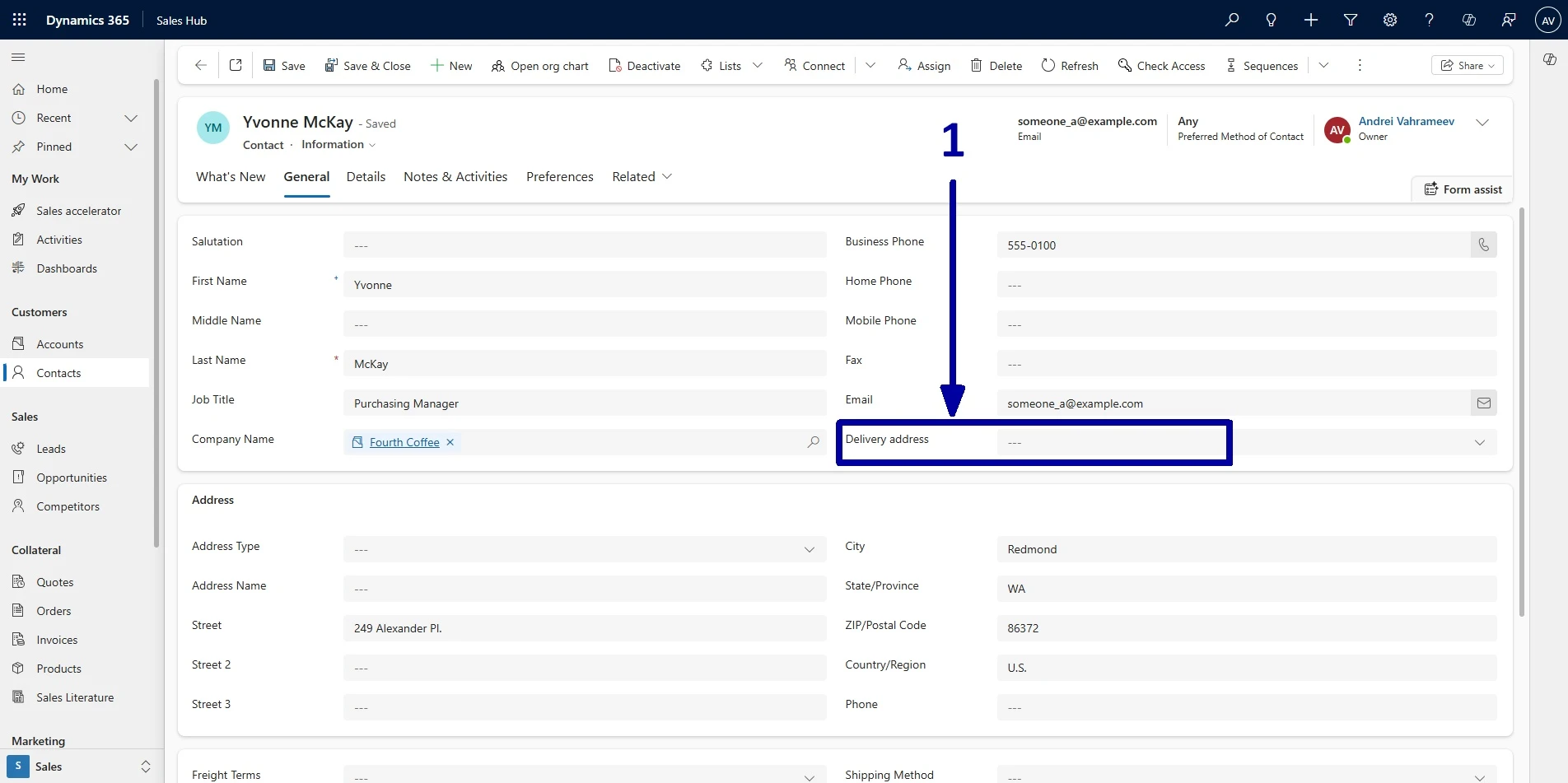Expand the Recent section in sidebar
Viewport: 1568px width, 783px height.
click(x=130, y=118)
